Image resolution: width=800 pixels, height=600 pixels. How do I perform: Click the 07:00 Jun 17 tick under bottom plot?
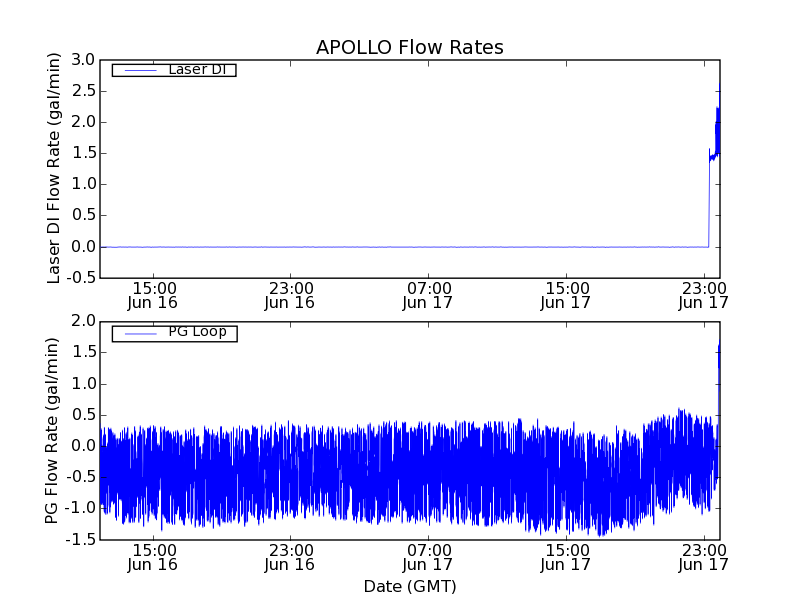[427, 556]
